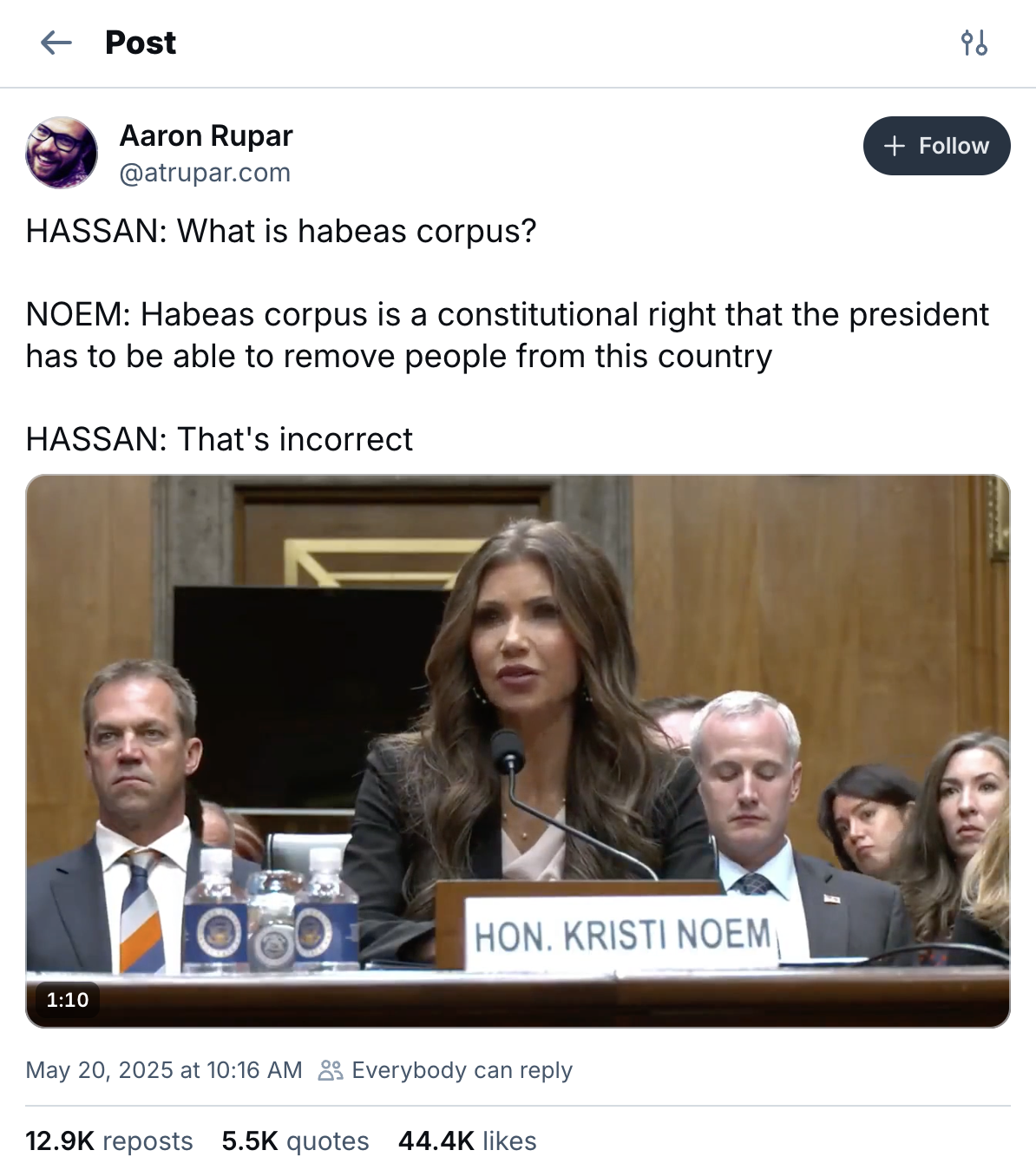View the 5.5K quotes list
Viewport: 1036px width, 1170px height.
[x=296, y=1140]
